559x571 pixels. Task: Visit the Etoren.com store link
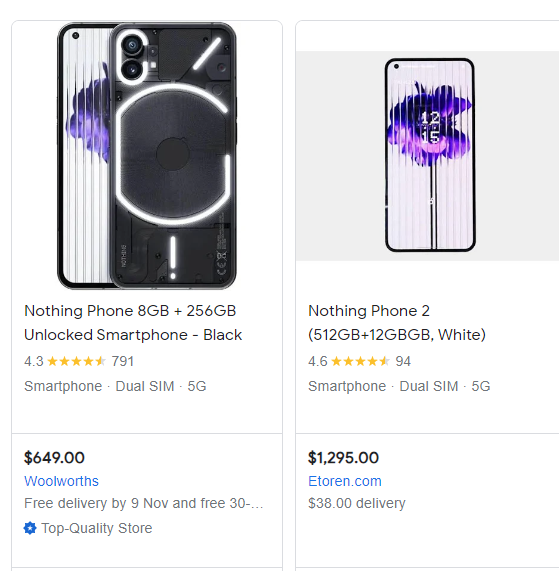(x=345, y=481)
